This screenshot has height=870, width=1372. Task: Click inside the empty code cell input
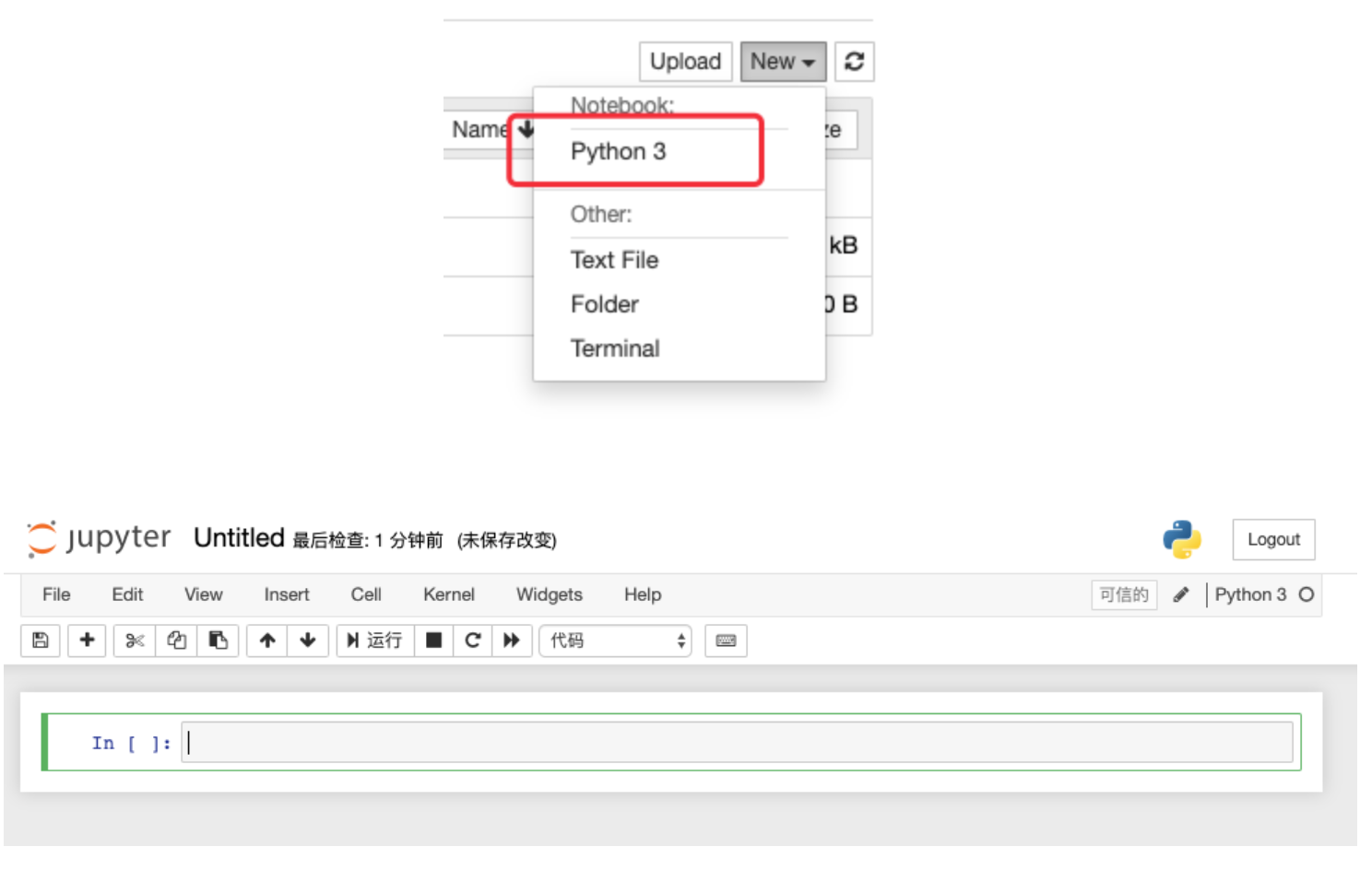tap(738, 742)
